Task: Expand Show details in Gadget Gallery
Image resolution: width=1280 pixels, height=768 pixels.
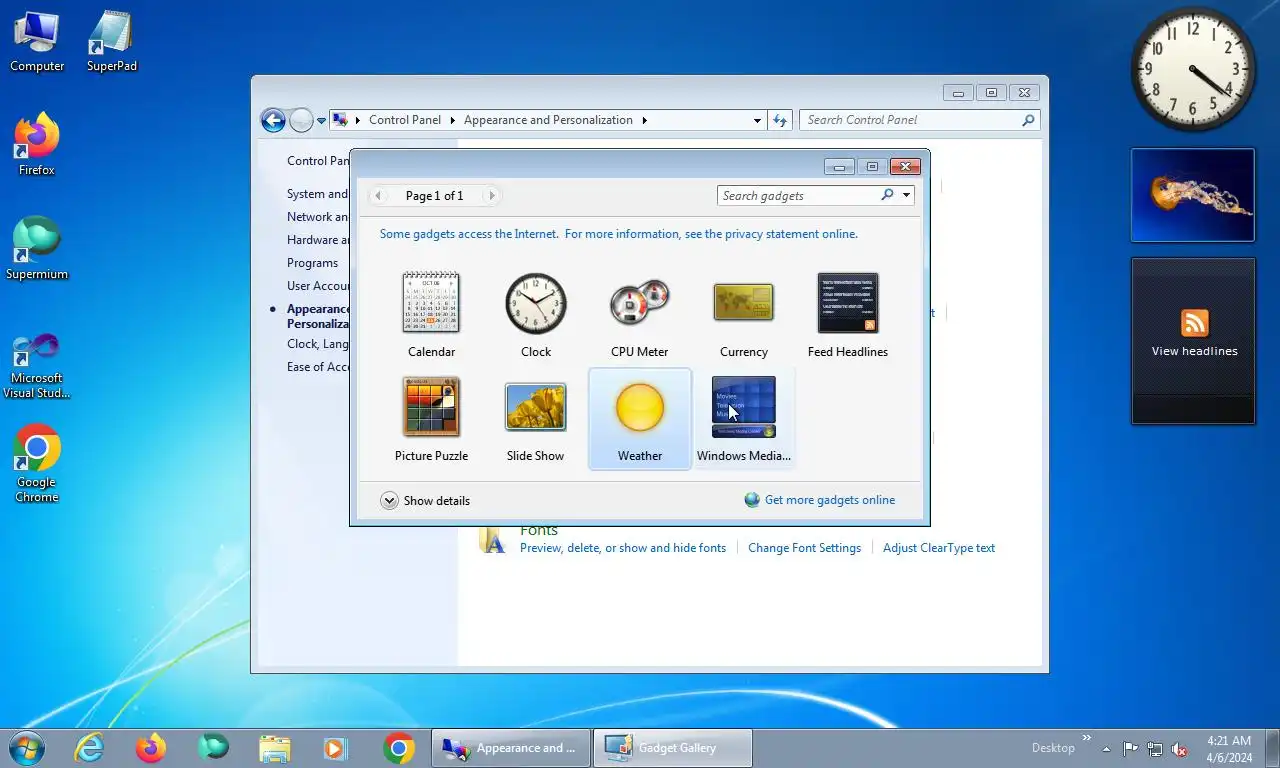Action: click(x=425, y=500)
